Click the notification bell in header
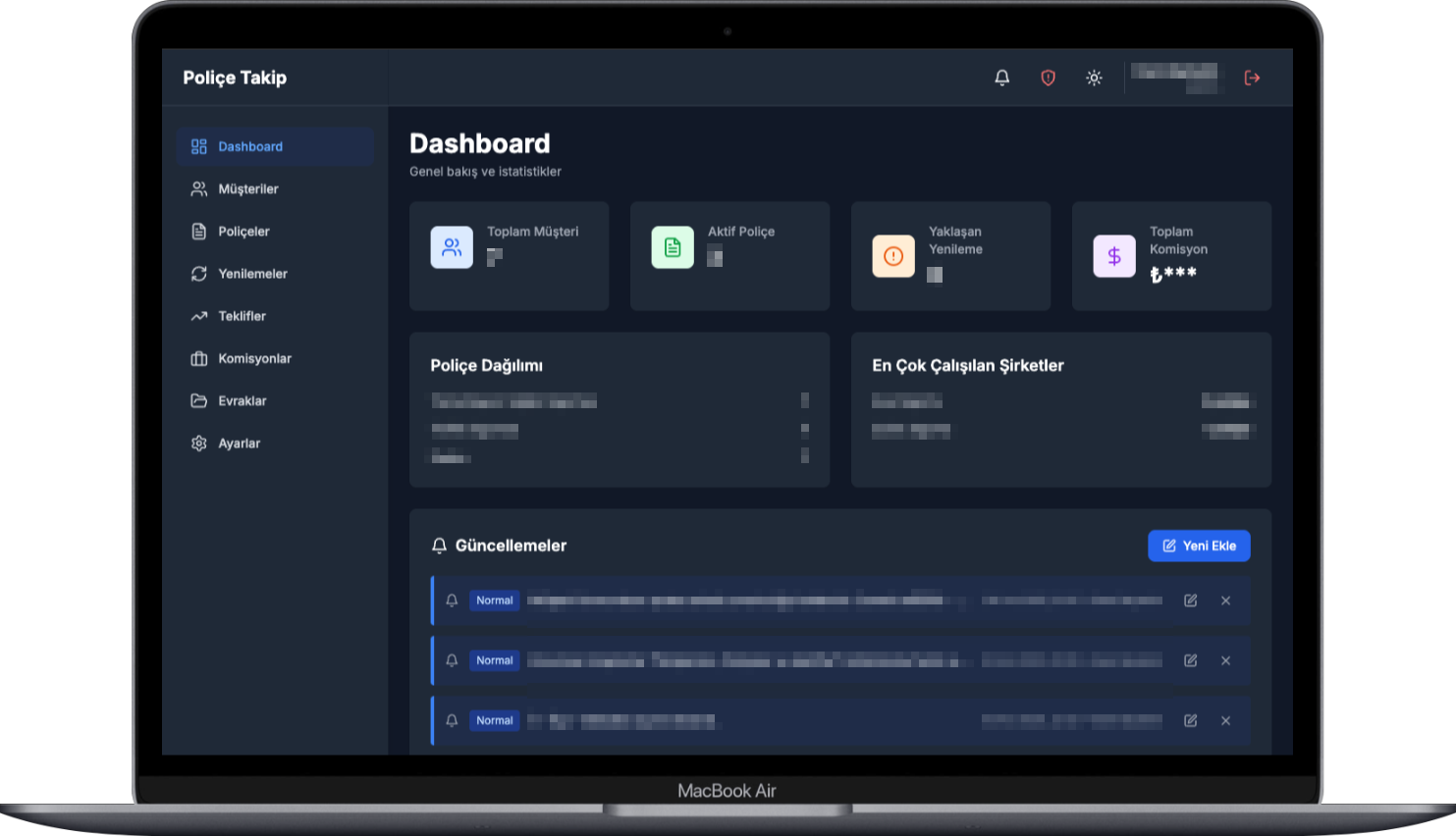The width and height of the screenshot is (1456, 836). 1001,78
